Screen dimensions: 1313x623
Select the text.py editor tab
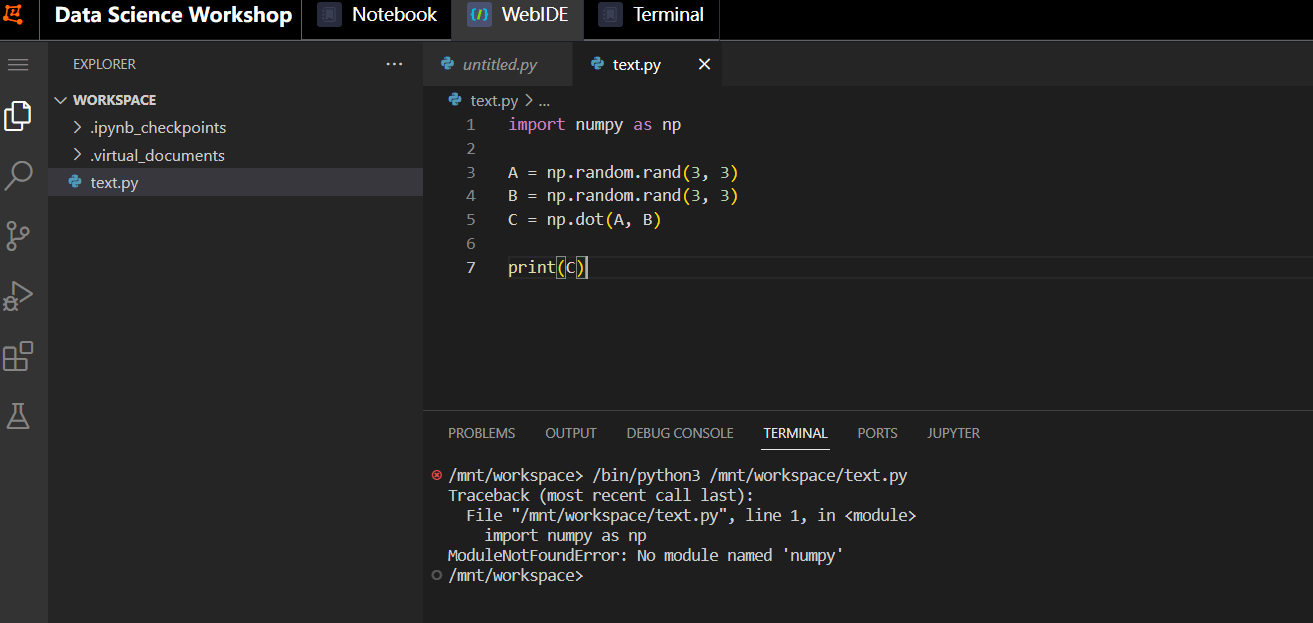[x=648, y=64]
